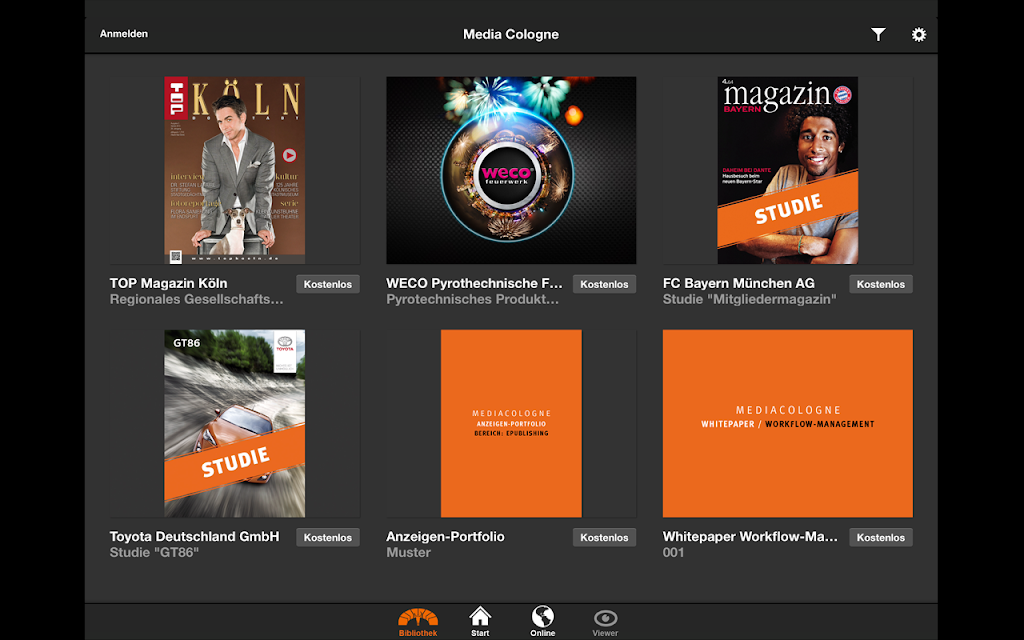The image size is (1024, 640).
Task: Tap Kostenlos for Toyota Deutschland GmbH
Action: coord(328,537)
